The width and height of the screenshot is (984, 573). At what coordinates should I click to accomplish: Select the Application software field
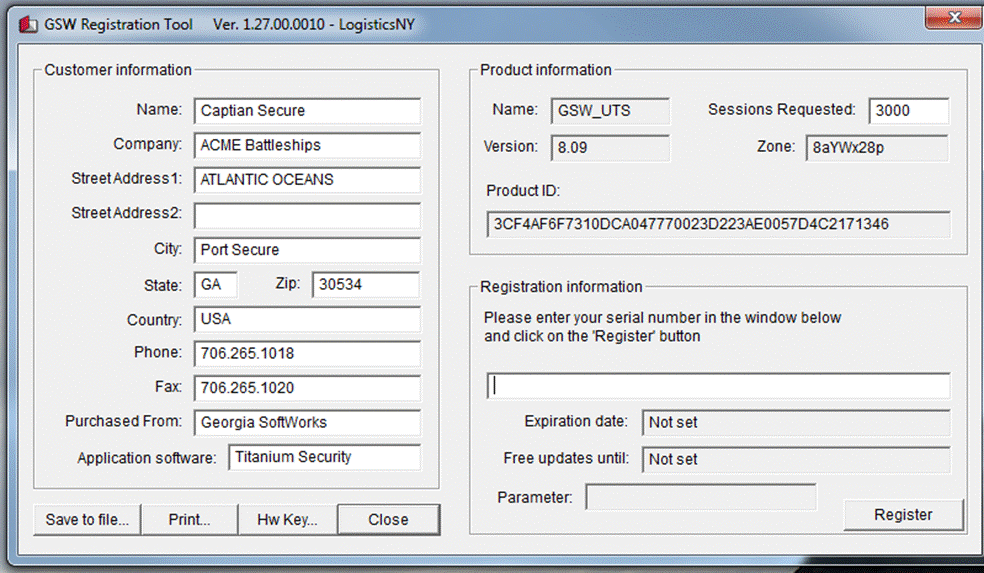[x=324, y=457]
